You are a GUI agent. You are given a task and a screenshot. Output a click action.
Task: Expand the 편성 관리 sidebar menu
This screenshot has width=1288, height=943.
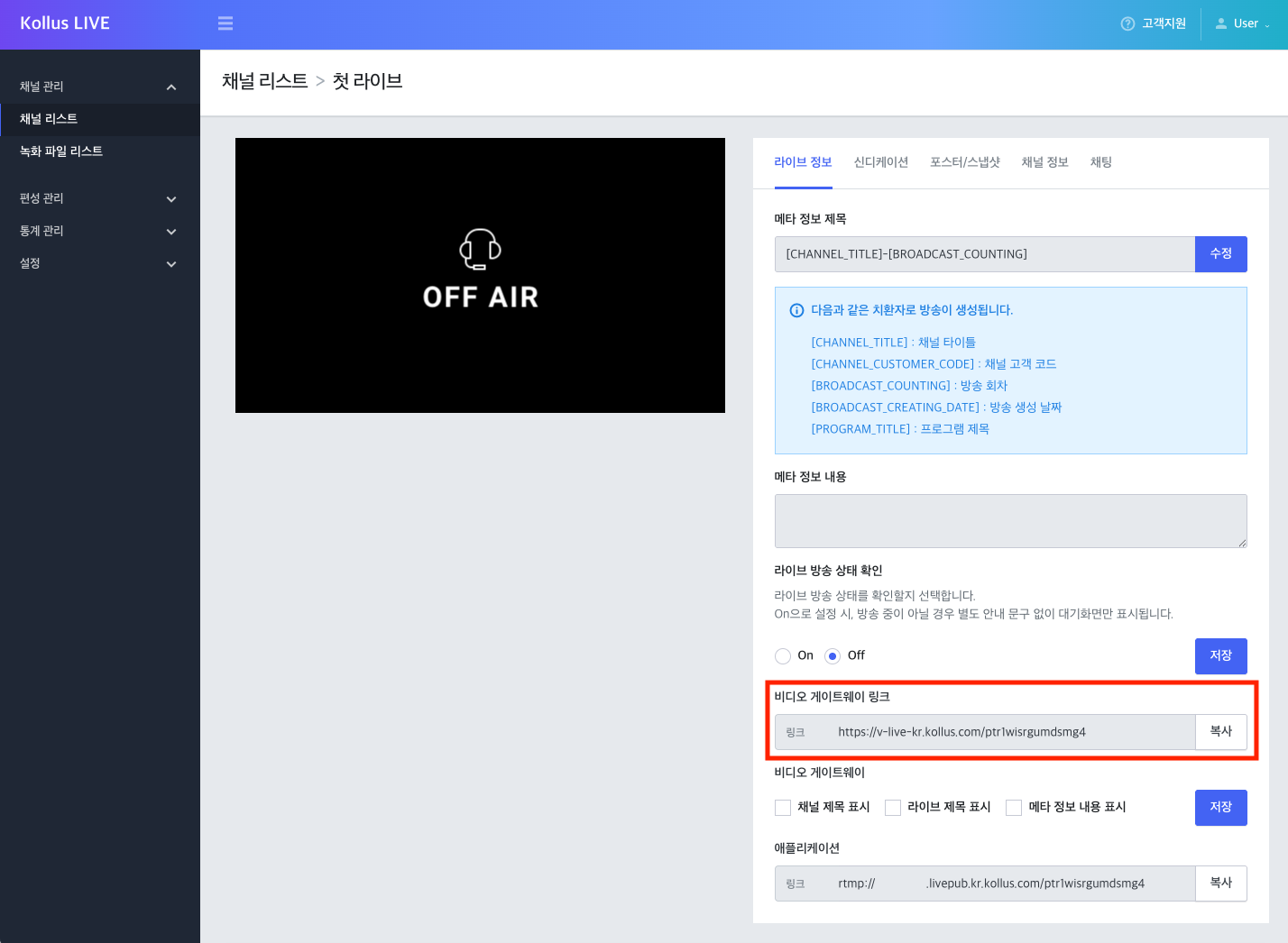[x=99, y=197]
